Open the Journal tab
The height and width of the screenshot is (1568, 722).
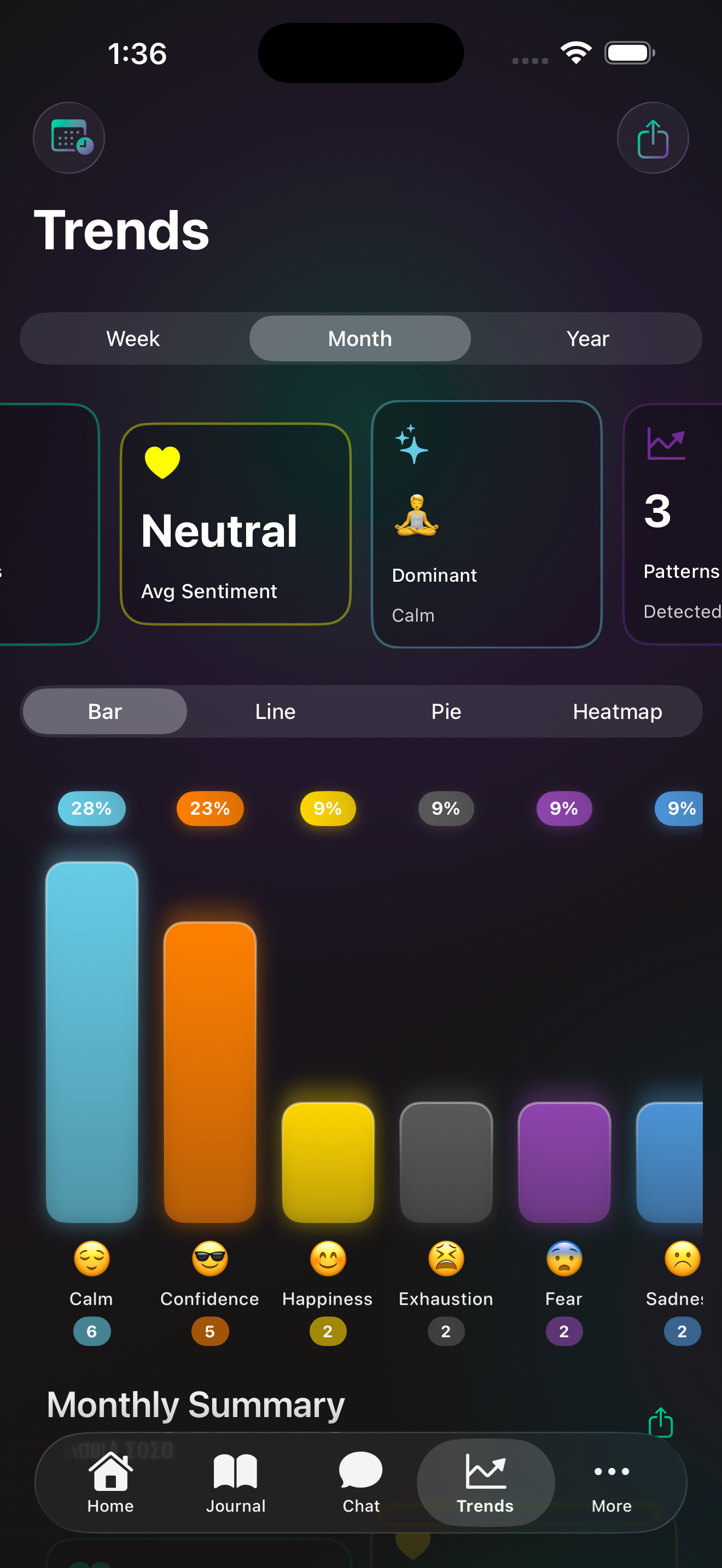click(x=236, y=1483)
